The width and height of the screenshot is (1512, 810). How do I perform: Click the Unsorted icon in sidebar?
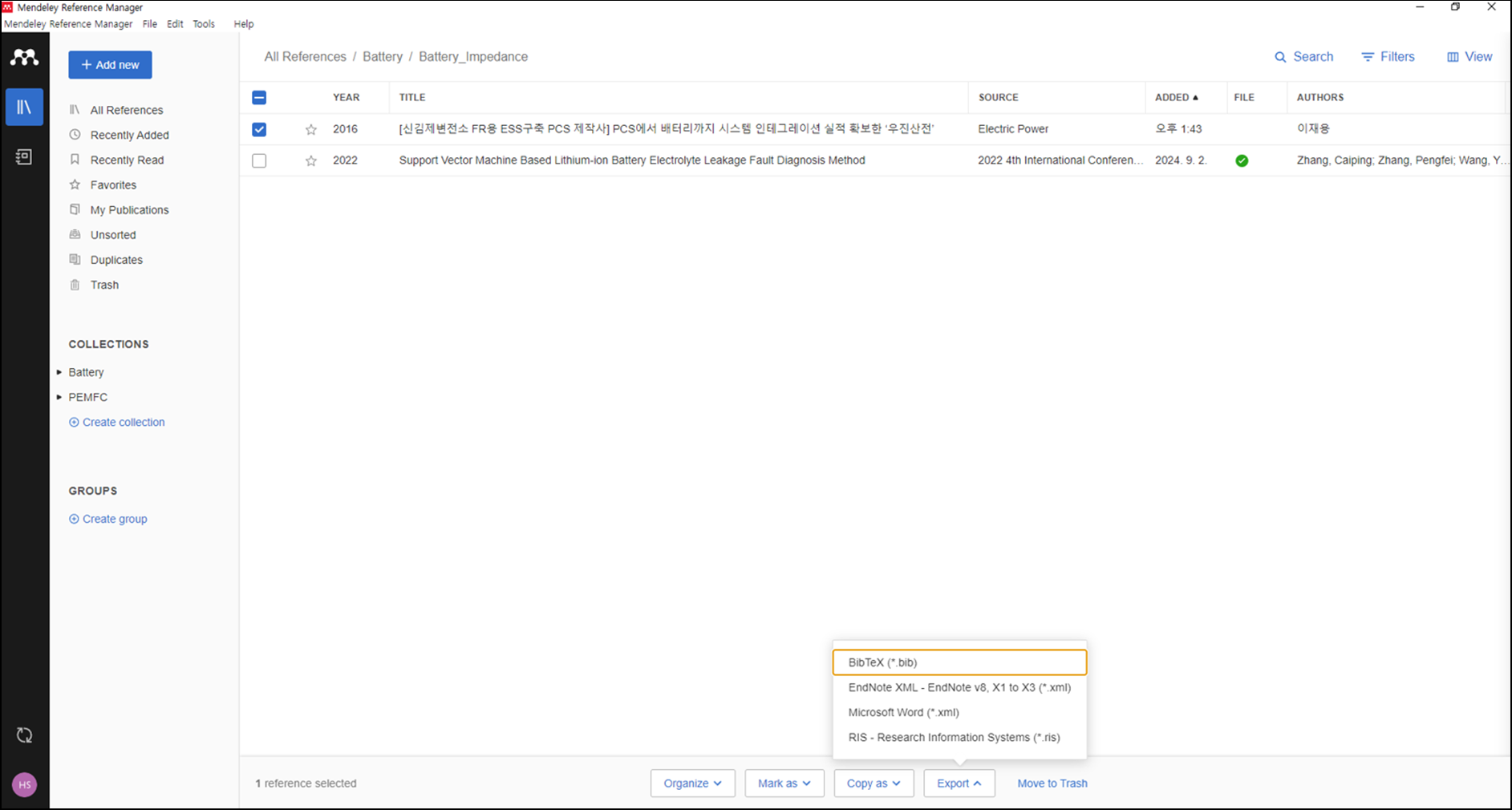[75, 234]
